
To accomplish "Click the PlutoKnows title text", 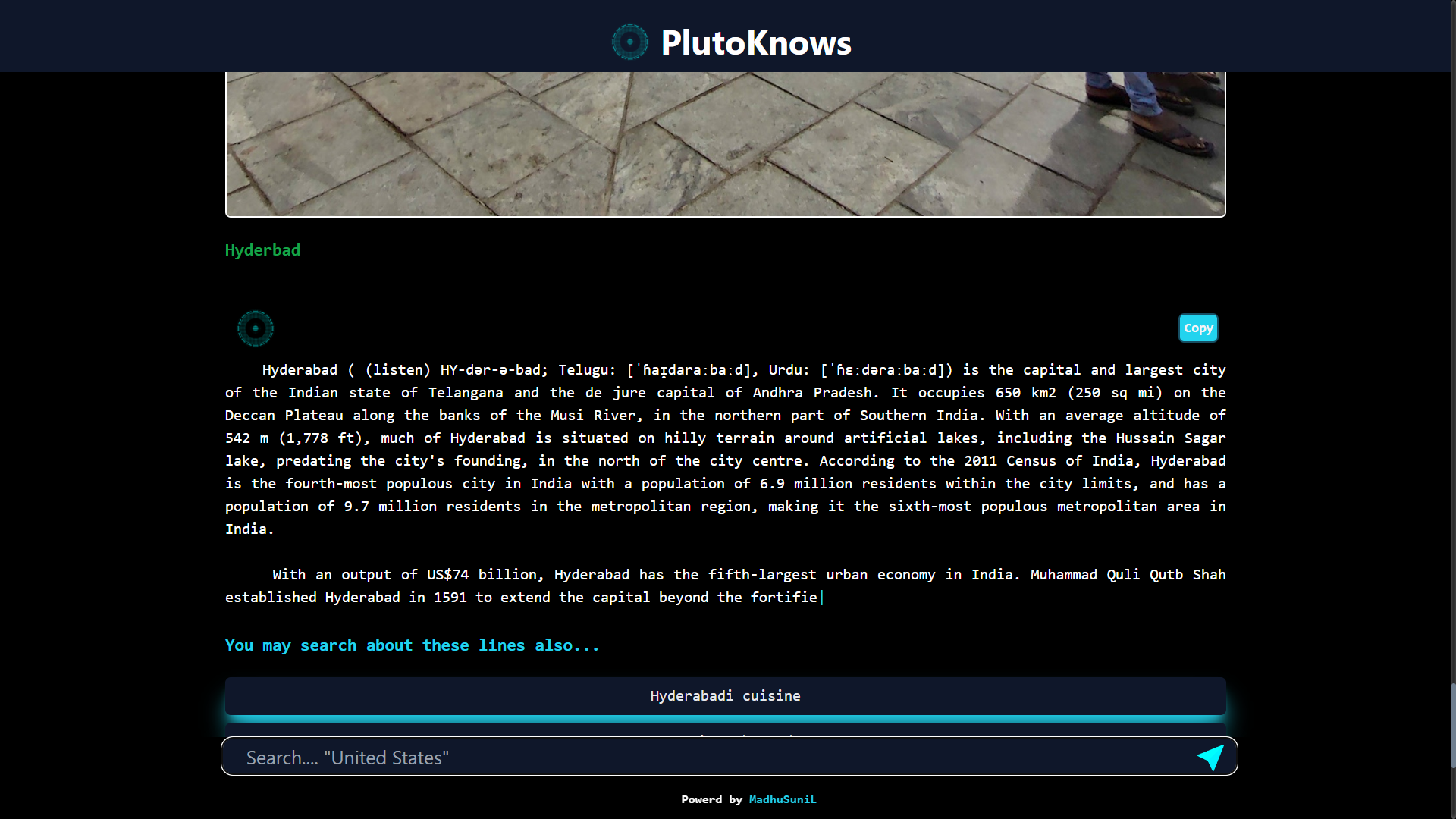I will [x=755, y=43].
